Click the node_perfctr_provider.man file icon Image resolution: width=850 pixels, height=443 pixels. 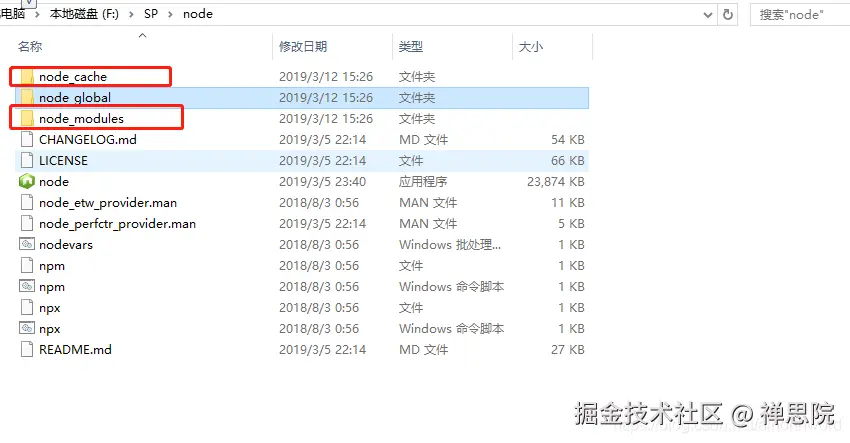pyautogui.click(x=27, y=224)
